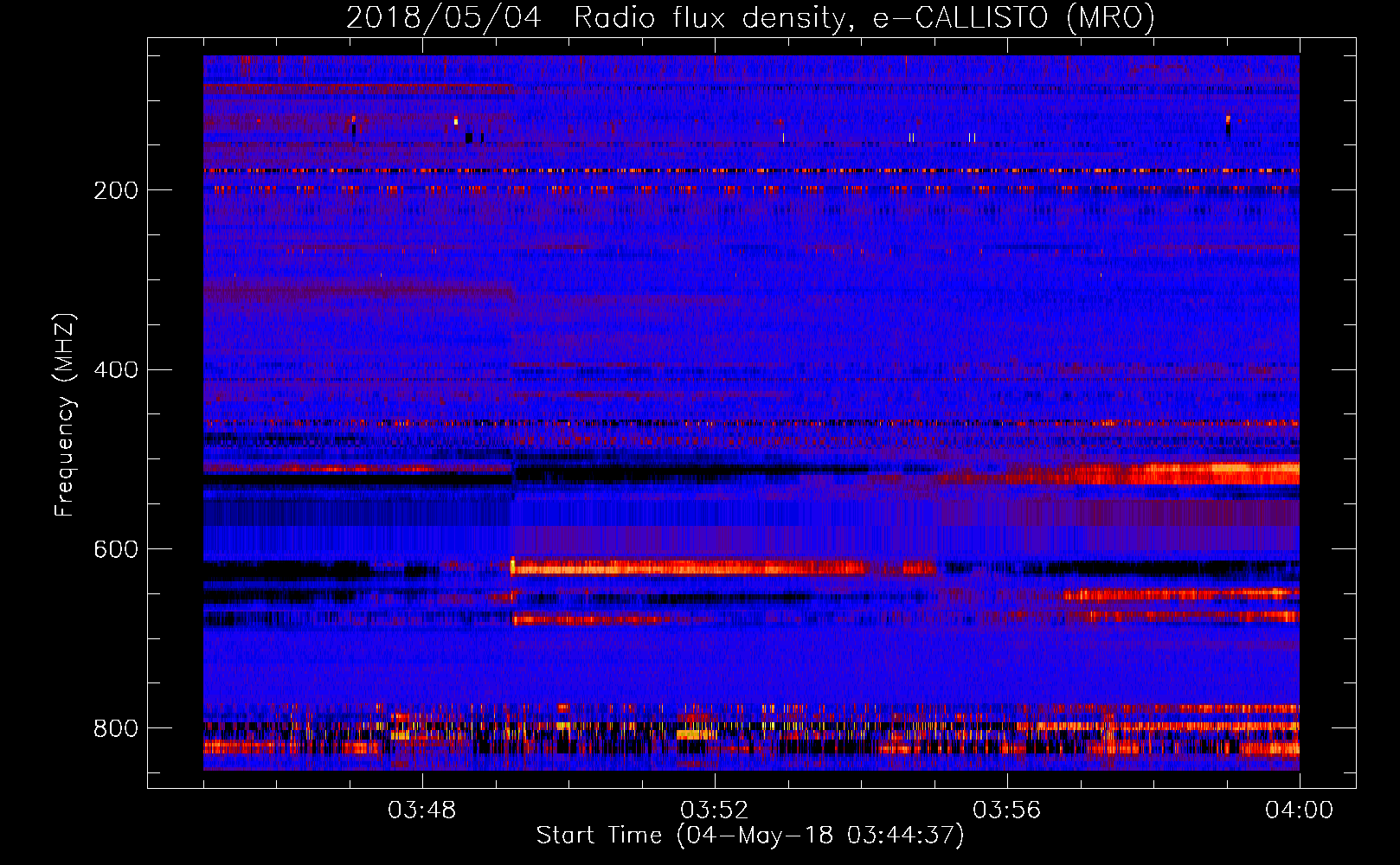Click the 400 frequency tick label
Viewport: 1400px width, 865px height.
tap(116, 370)
